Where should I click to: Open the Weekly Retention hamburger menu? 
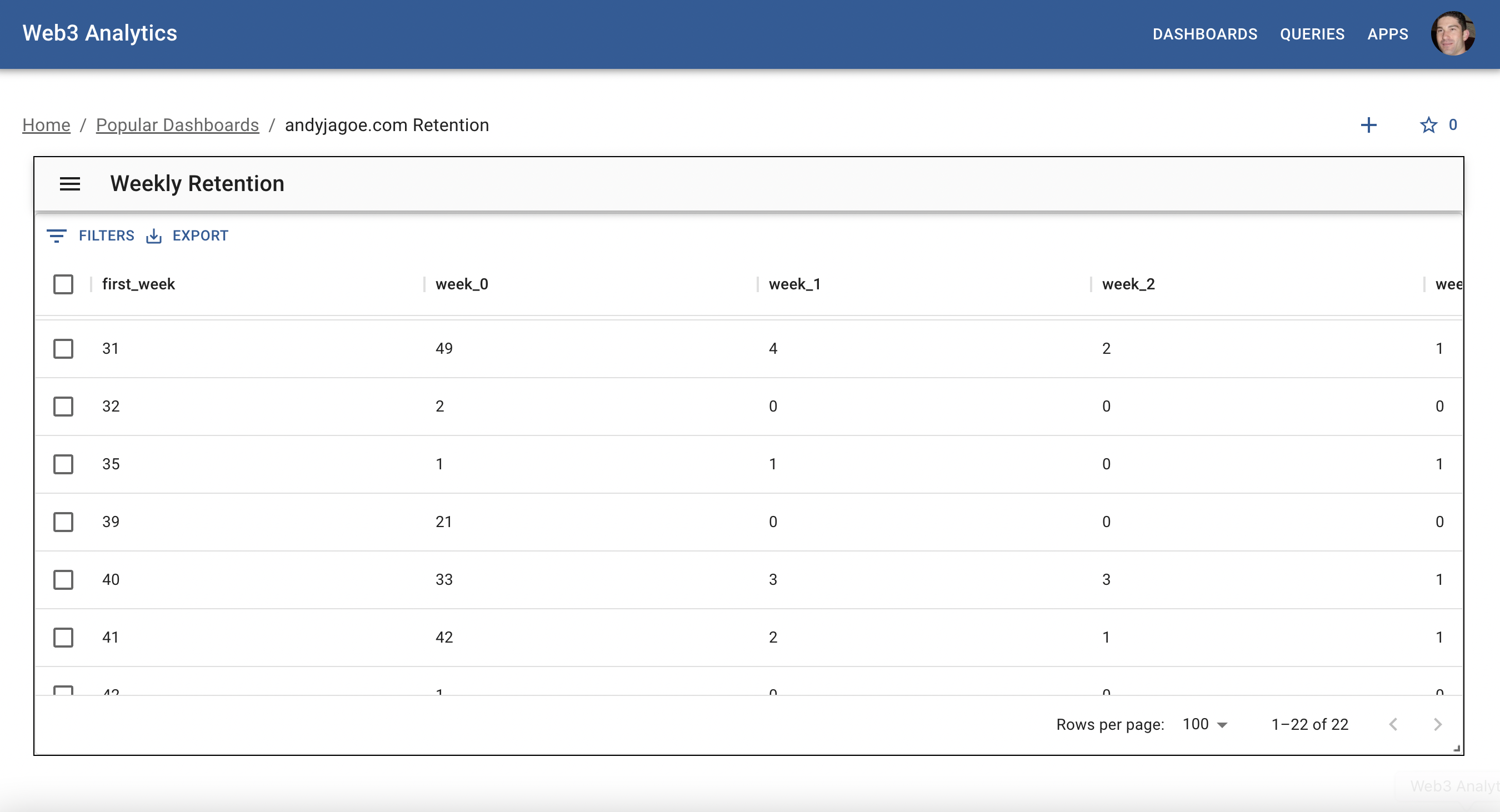tap(70, 184)
